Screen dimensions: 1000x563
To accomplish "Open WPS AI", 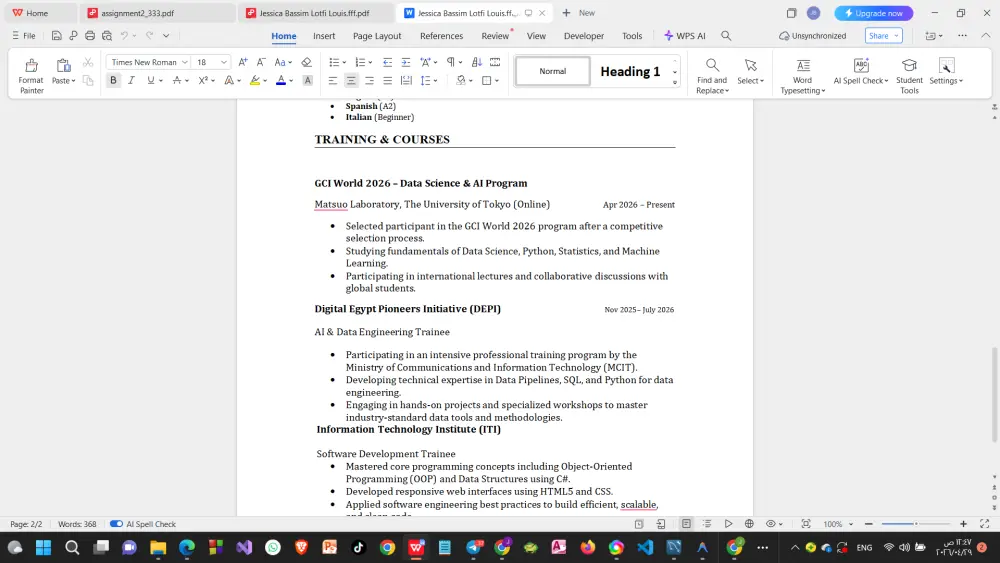I will (x=684, y=36).
